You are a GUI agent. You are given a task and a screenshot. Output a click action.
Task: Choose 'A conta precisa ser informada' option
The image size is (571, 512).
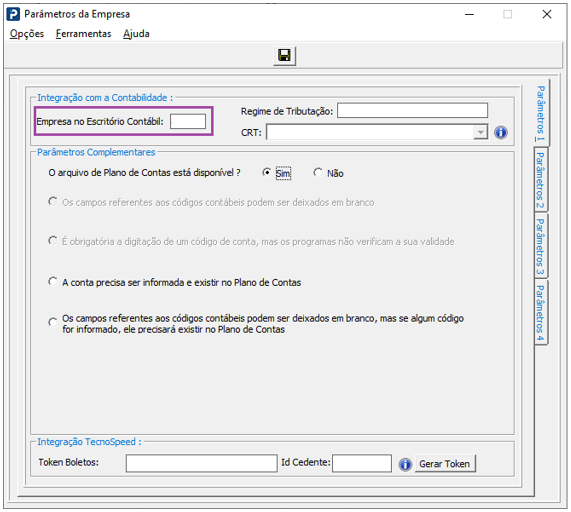[x=53, y=281]
